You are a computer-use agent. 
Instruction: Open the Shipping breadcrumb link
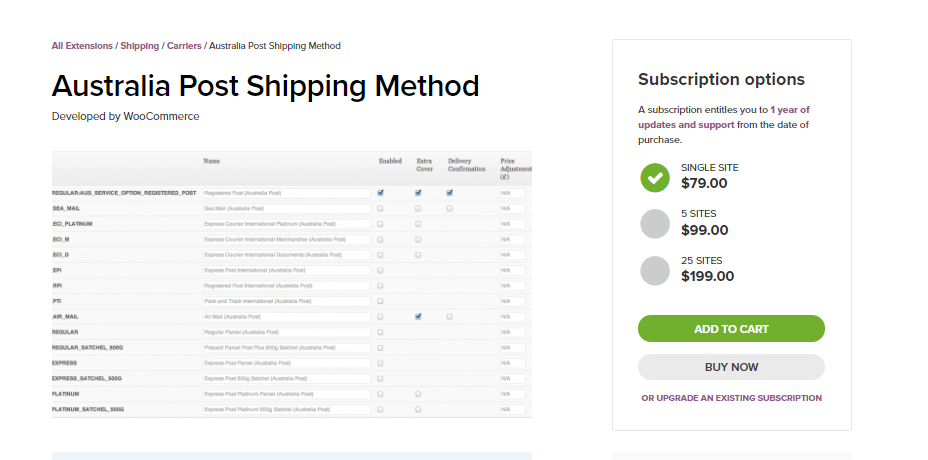[140, 46]
